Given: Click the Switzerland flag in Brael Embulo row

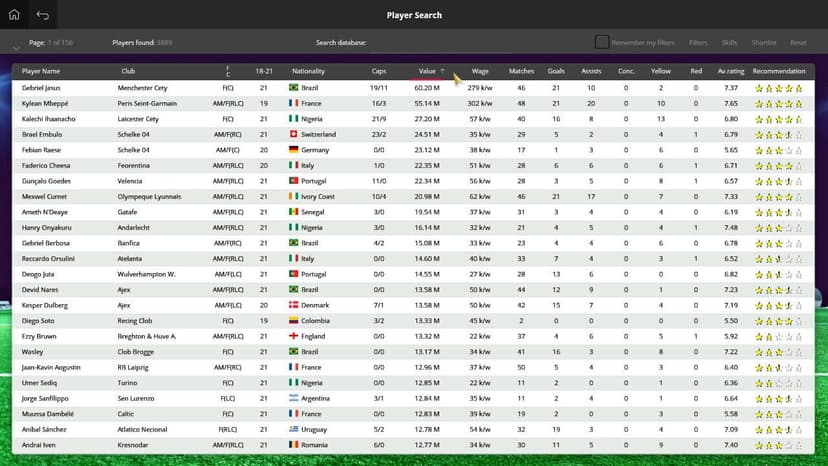Looking at the screenshot, I should coord(294,134).
